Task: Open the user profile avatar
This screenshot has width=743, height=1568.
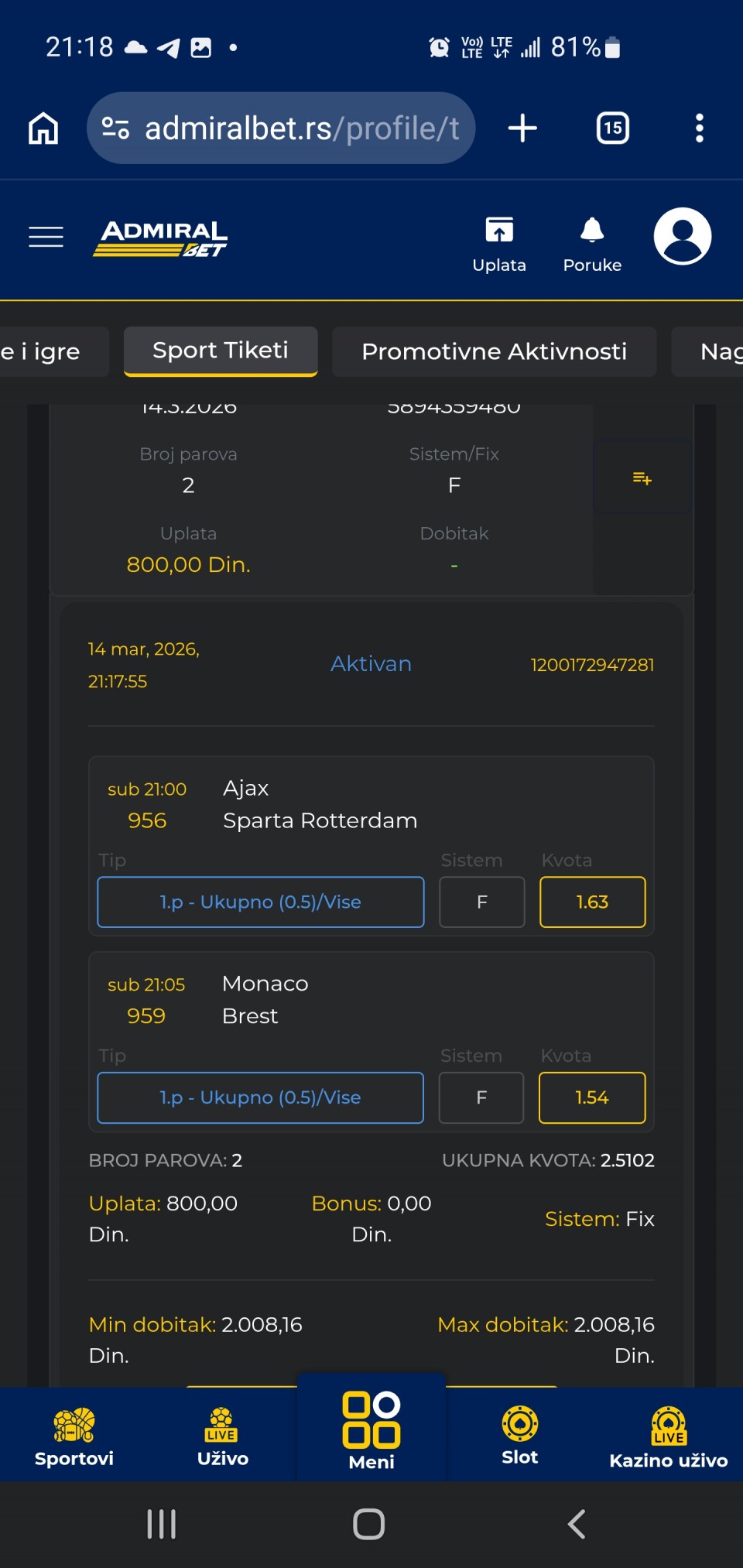Action: point(682,236)
